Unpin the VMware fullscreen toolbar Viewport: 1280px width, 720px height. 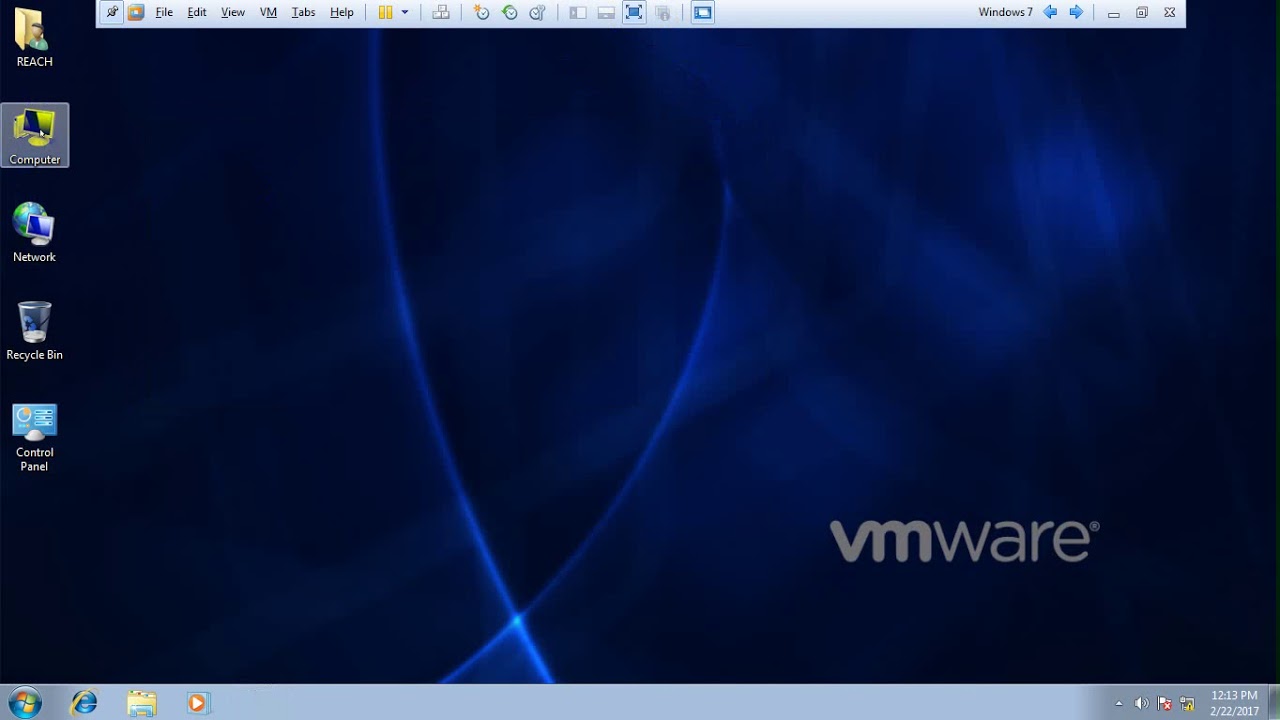coord(112,13)
